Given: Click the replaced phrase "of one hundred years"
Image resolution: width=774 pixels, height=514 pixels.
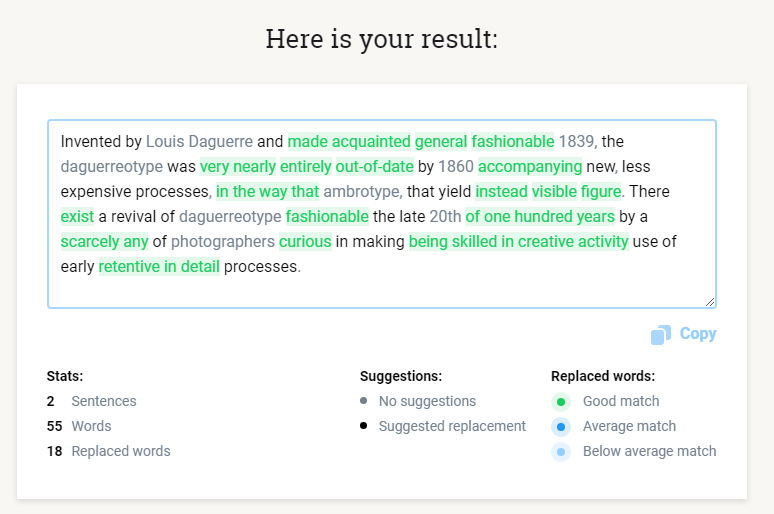Looking at the screenshot, I should pyautogui.click(x=540, y=216).
